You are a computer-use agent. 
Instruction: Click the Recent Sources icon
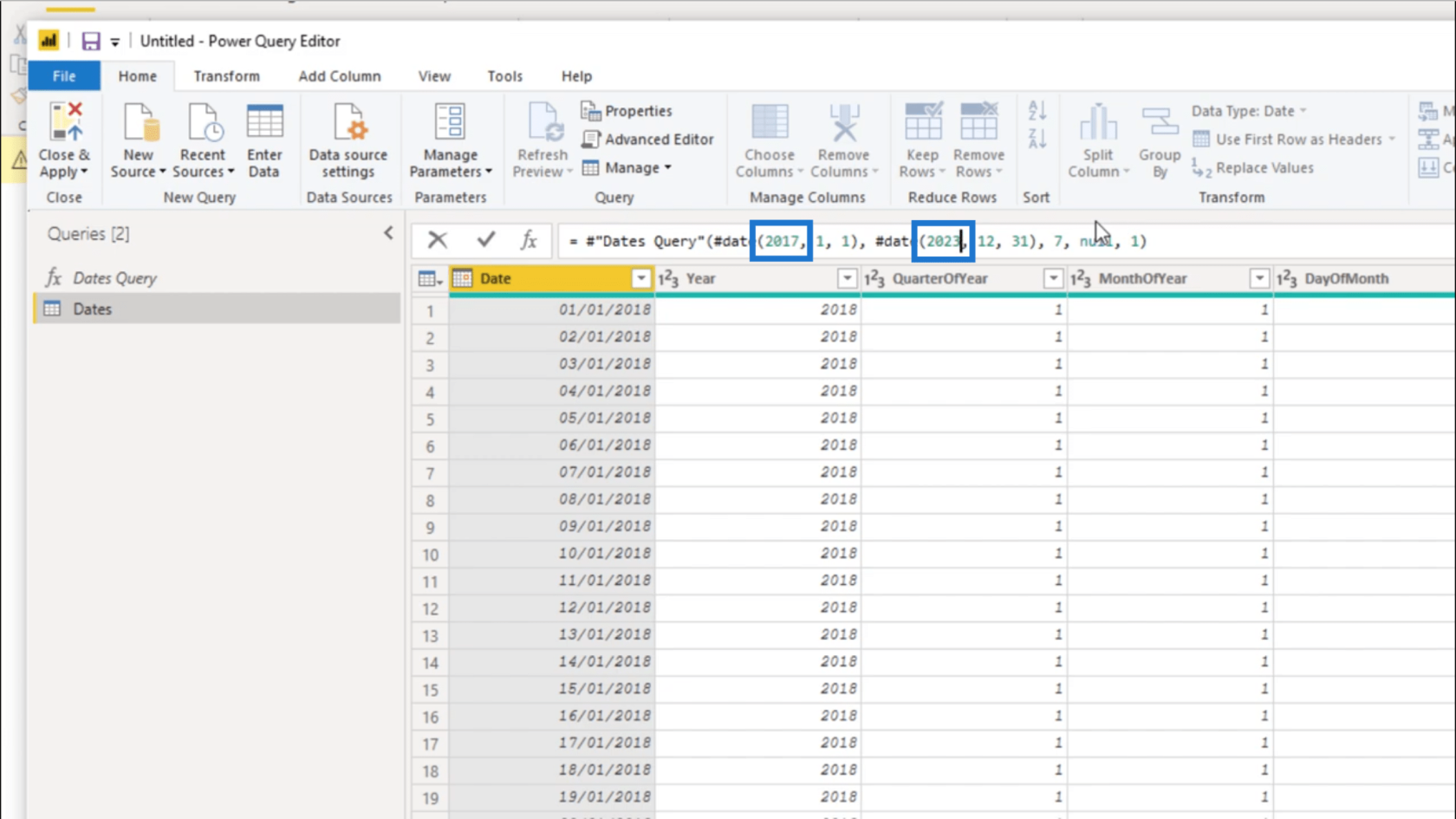[x=204, y=121]
